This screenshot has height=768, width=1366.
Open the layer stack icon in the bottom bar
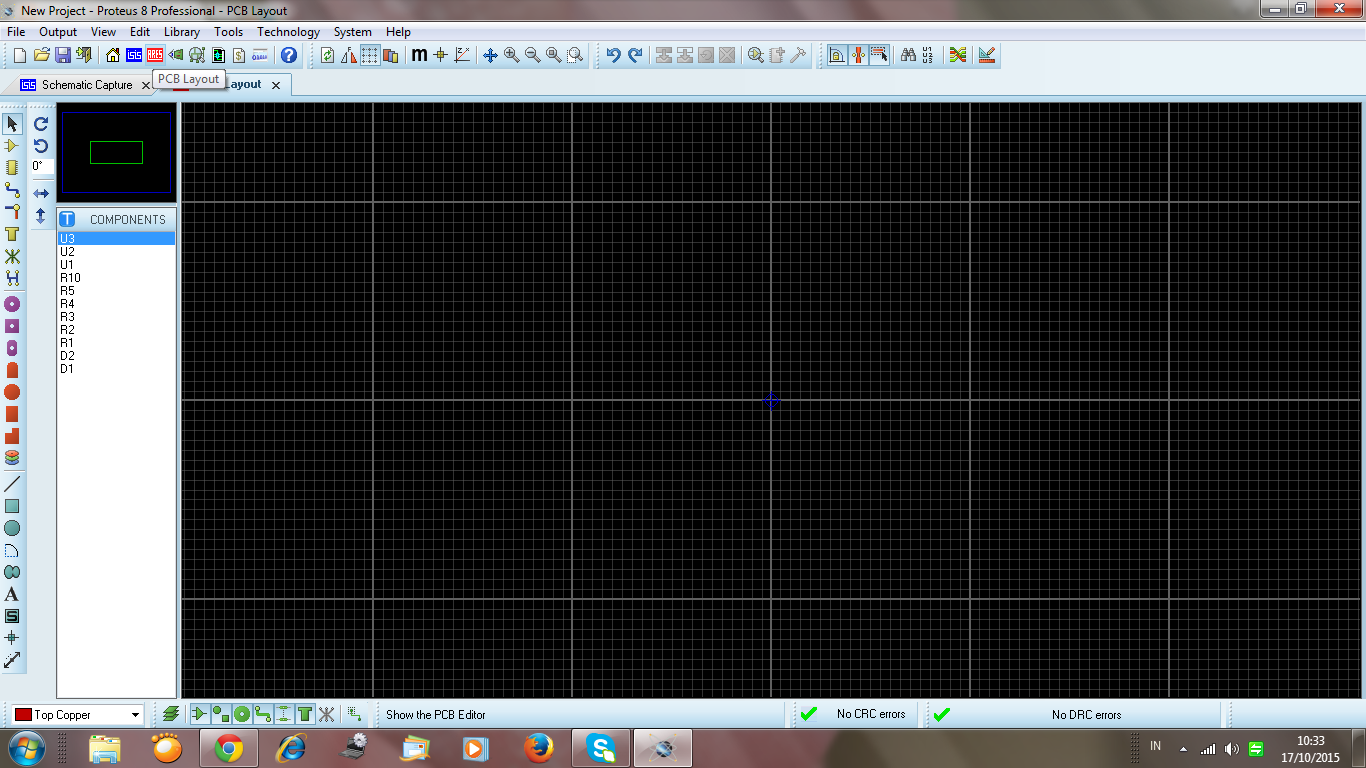[171, 714]
